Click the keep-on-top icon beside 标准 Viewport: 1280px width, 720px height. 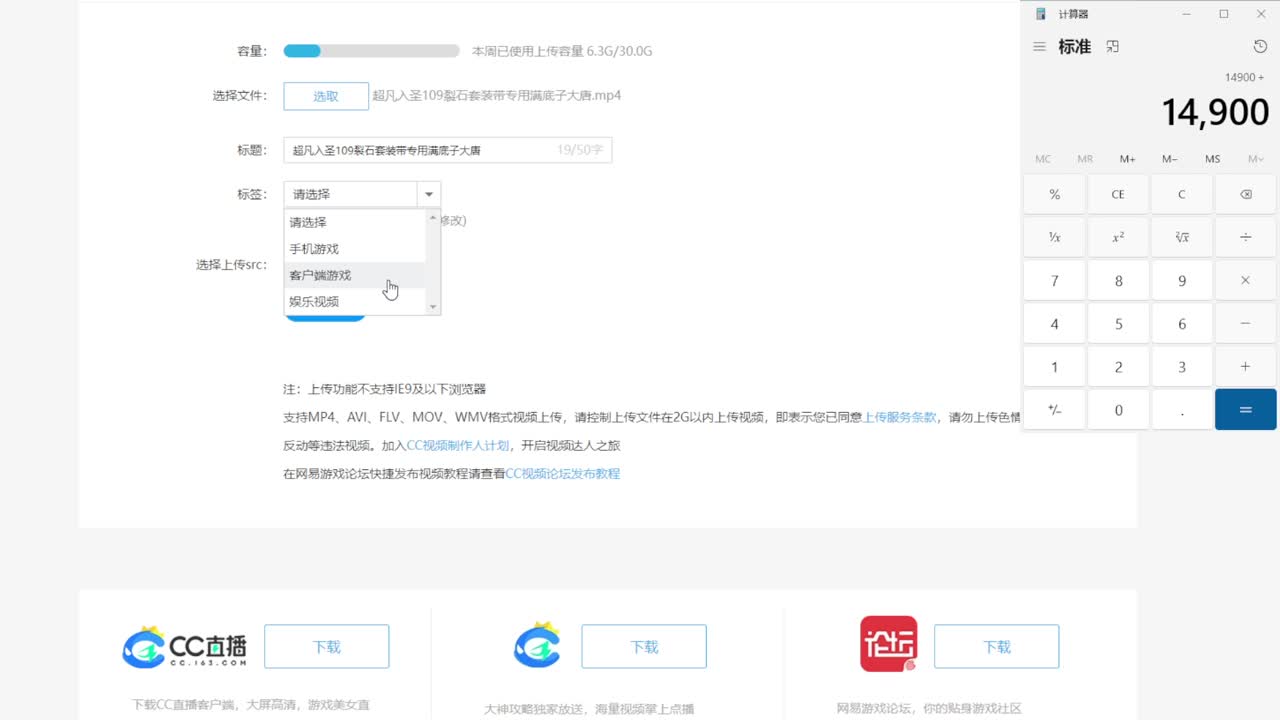pyautogui.click(x=1112, y=47)
